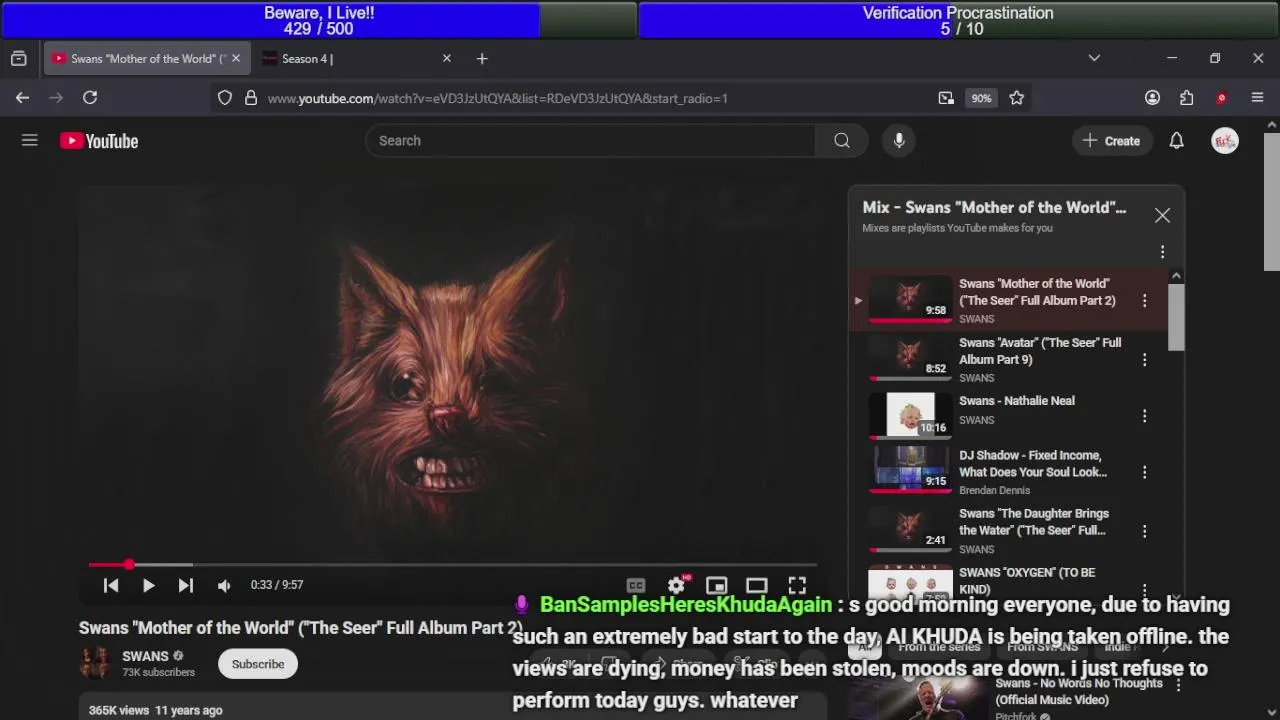Play Swans OXYGEN (TO BE KIND) video
This screenshot has height=720, width=1280.
pos(910,582)
